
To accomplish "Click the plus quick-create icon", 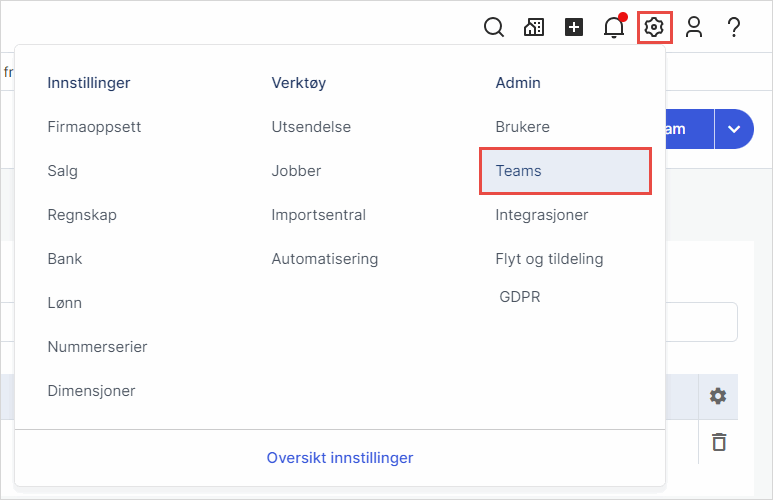I will click(574, 28).
